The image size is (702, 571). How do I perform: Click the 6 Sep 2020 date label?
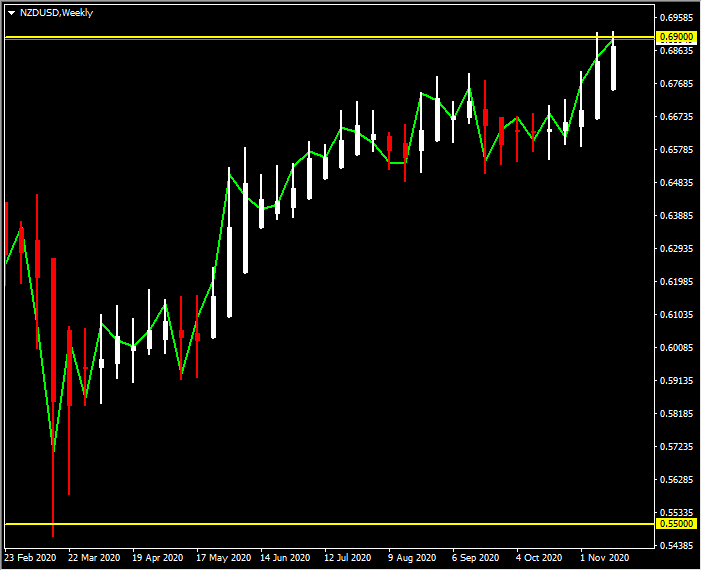[x=476, y=557]
